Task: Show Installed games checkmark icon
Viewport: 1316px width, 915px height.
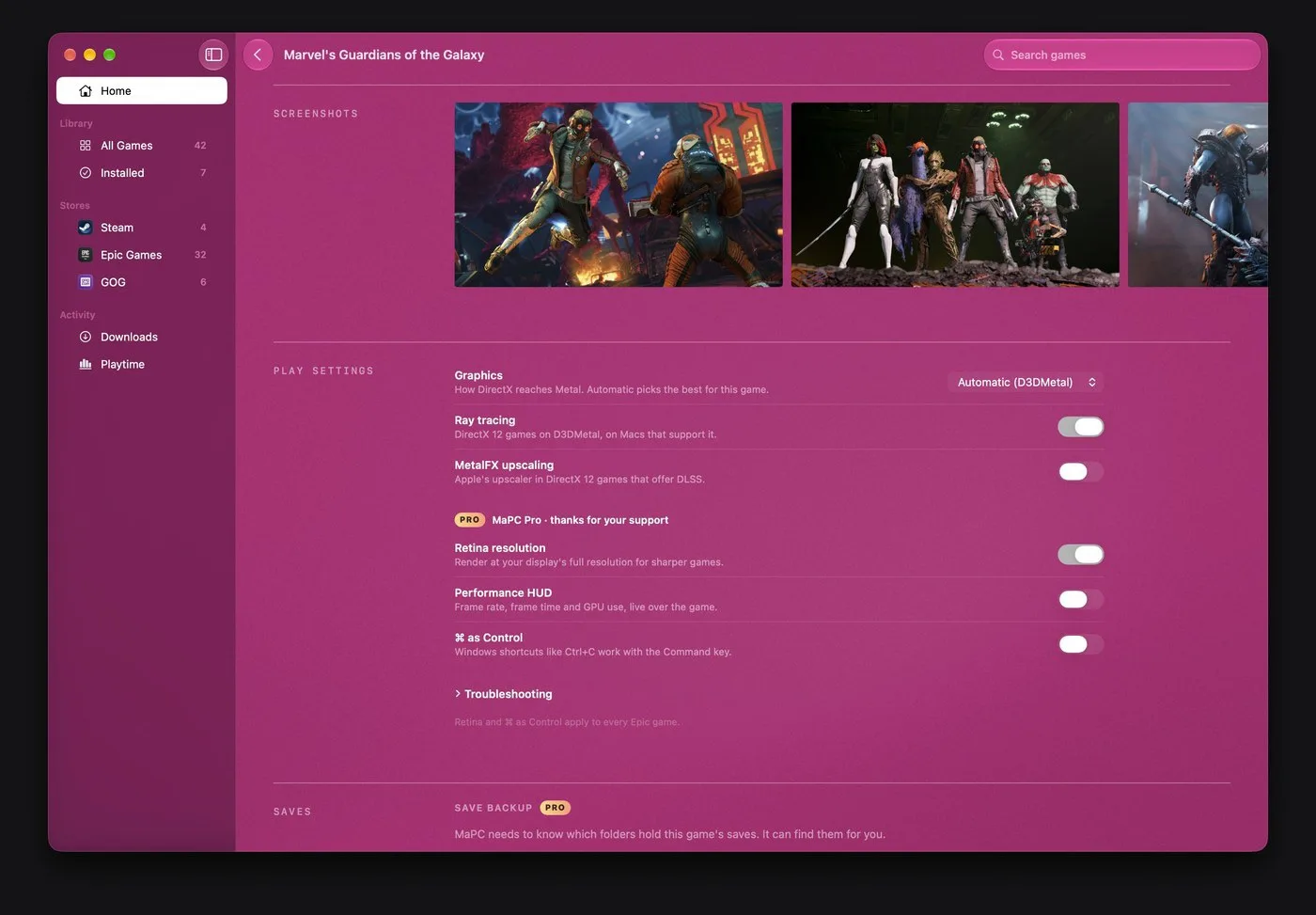Action: [x=86, y=173]
